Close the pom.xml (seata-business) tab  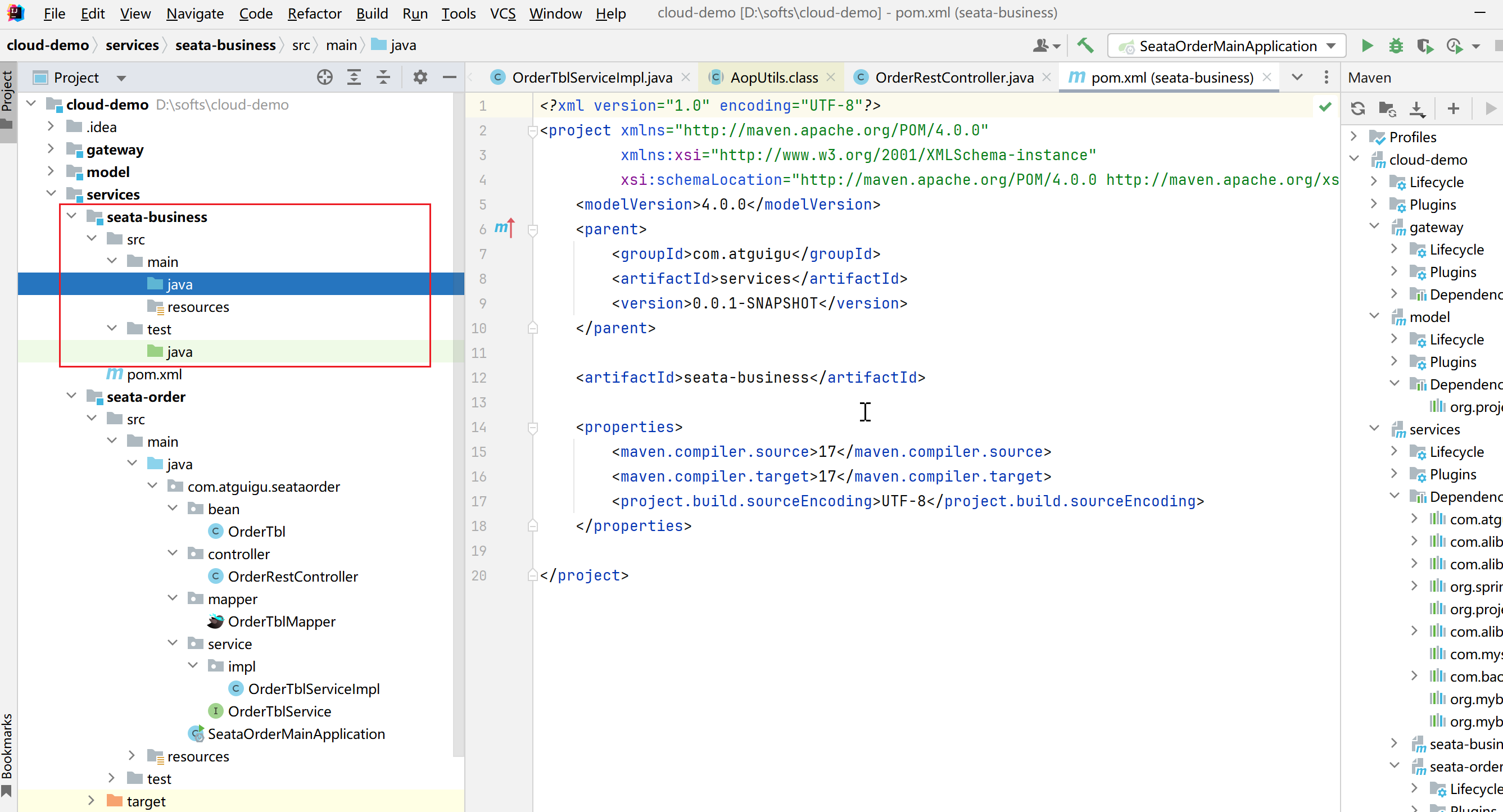1267,77
